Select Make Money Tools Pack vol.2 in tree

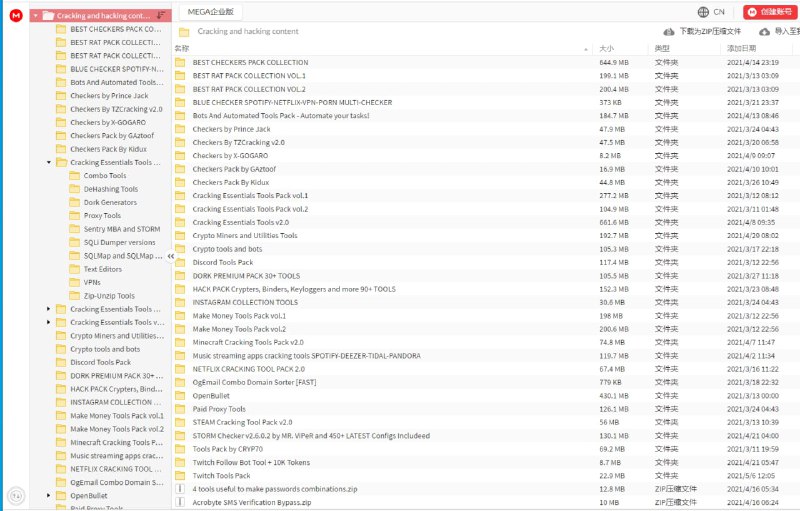pos(117,429)
